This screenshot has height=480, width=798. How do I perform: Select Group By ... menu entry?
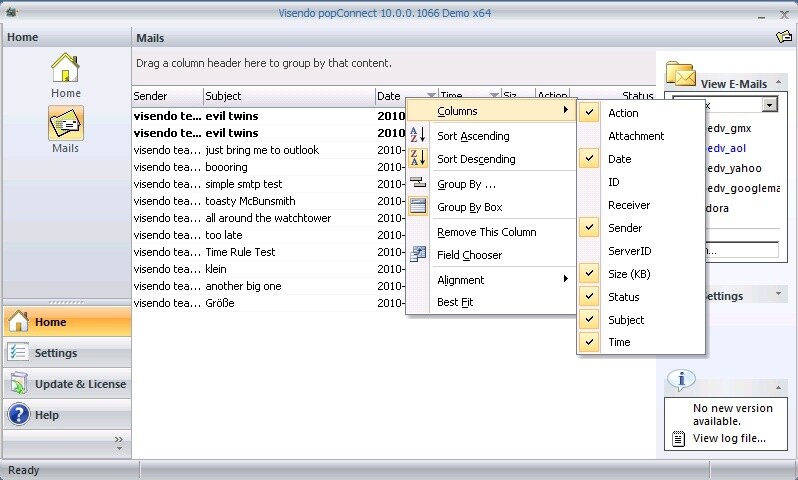click(x=466, y=184)
